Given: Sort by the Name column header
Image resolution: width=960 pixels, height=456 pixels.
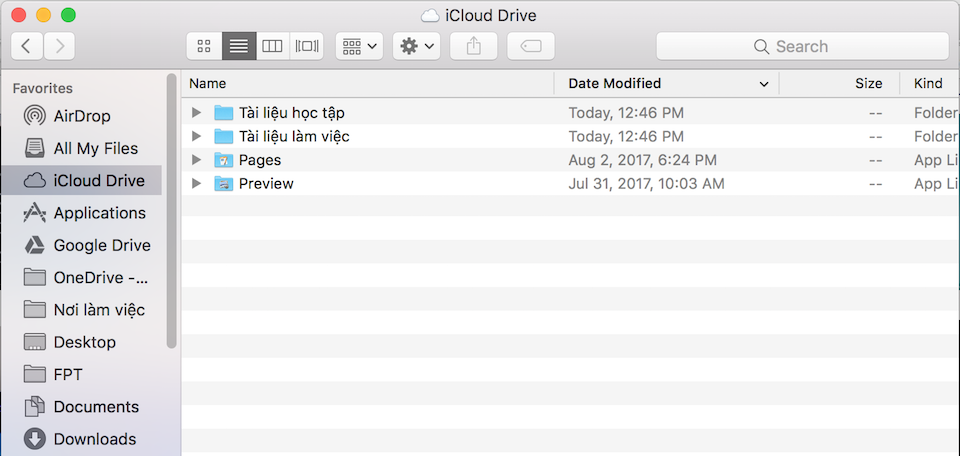Looking at the screenshot, I should pos(208,84).
